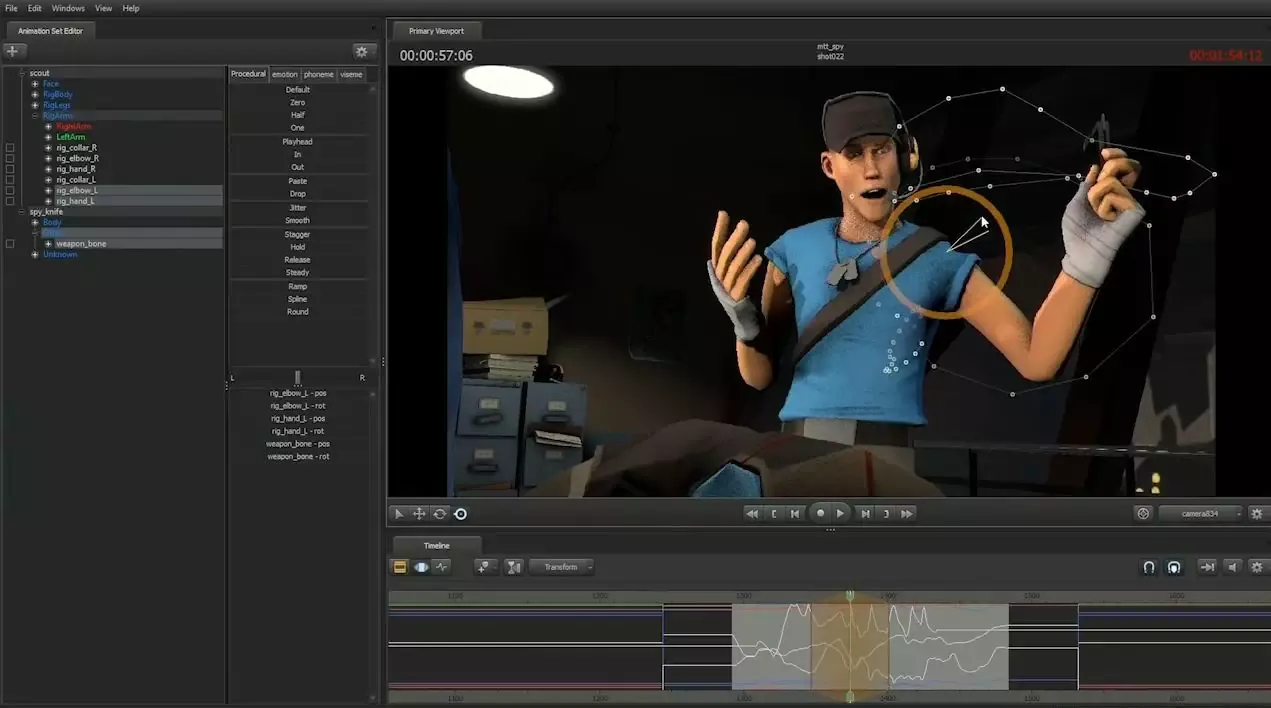The height and width of the screenshot is (708, 1271).
Task: Expand the RigBody group
Action: coord(35,95)
